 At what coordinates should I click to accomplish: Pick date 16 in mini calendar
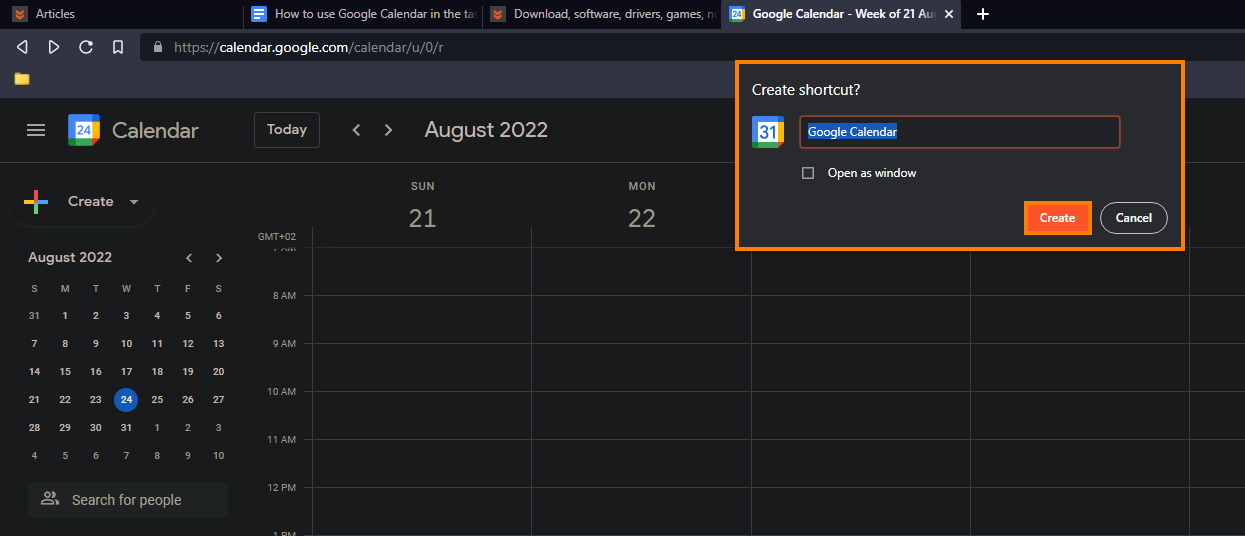[x=96, y=372]
